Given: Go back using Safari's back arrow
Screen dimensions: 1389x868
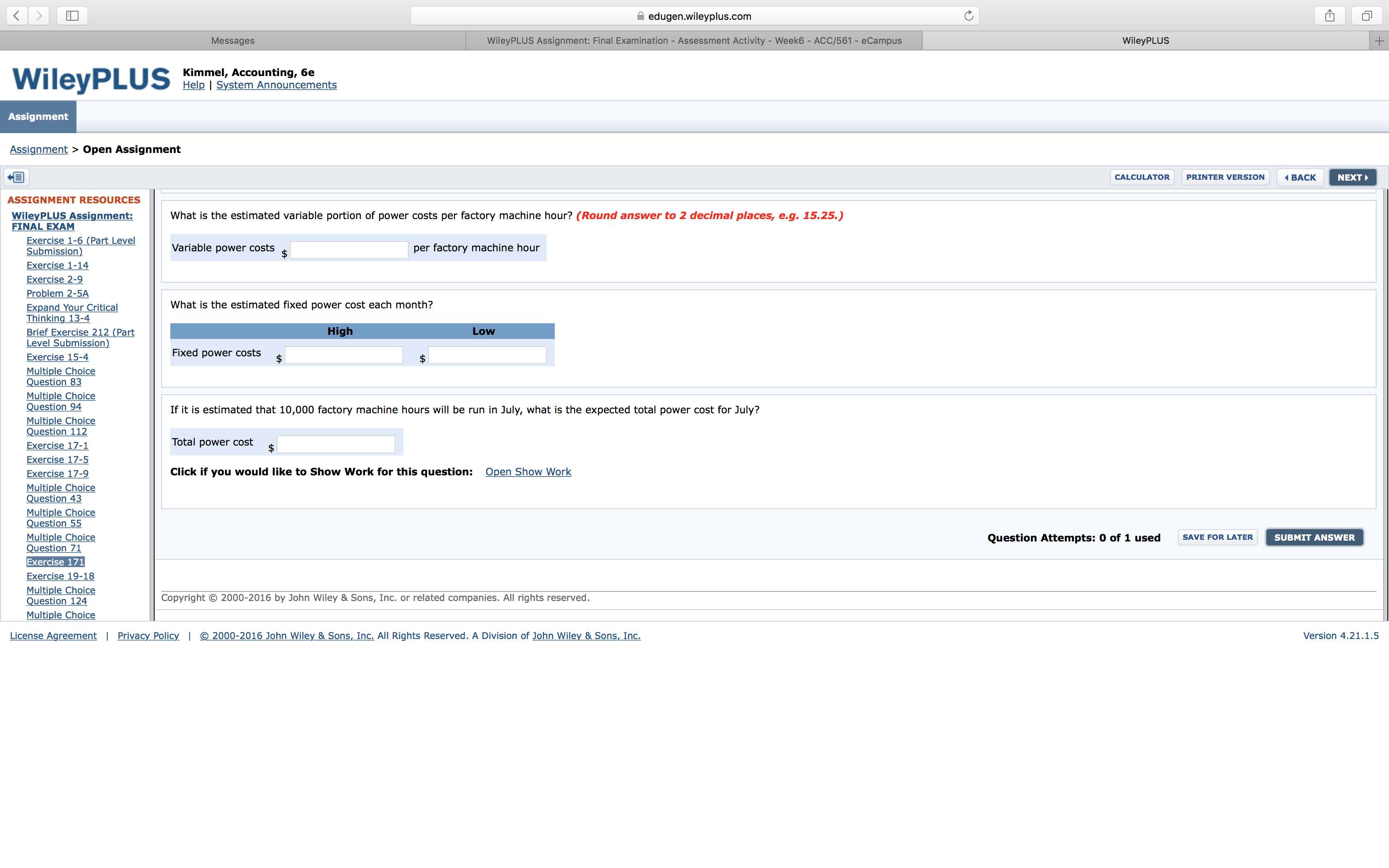Looking at the screenshot, I should (17, 16).
